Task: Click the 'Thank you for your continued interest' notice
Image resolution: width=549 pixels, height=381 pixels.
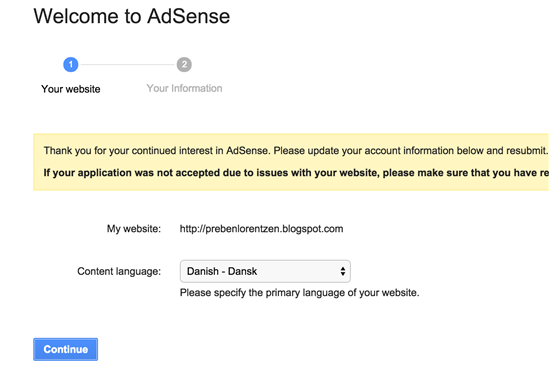Action: point(296,151)
